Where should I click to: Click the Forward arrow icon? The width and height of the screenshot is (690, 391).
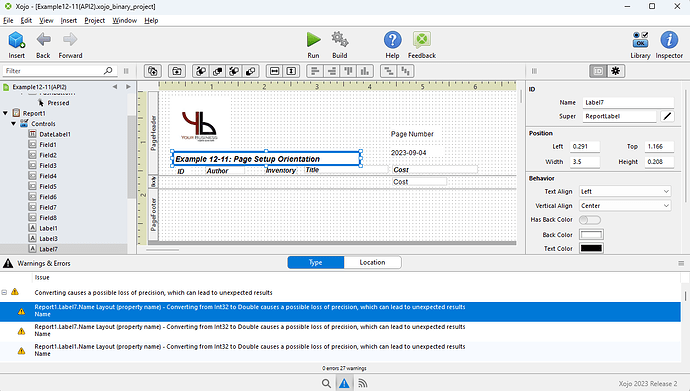click(70, 40)
